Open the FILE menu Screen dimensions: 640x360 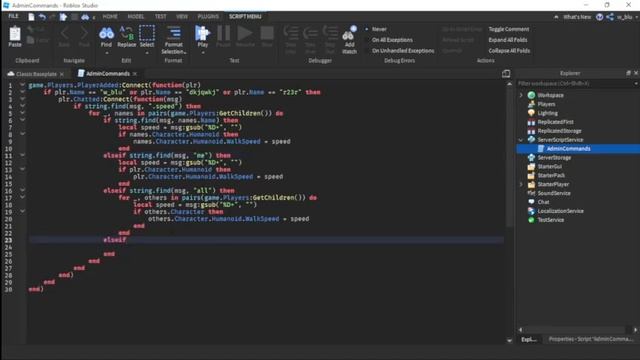coord(13,16)
